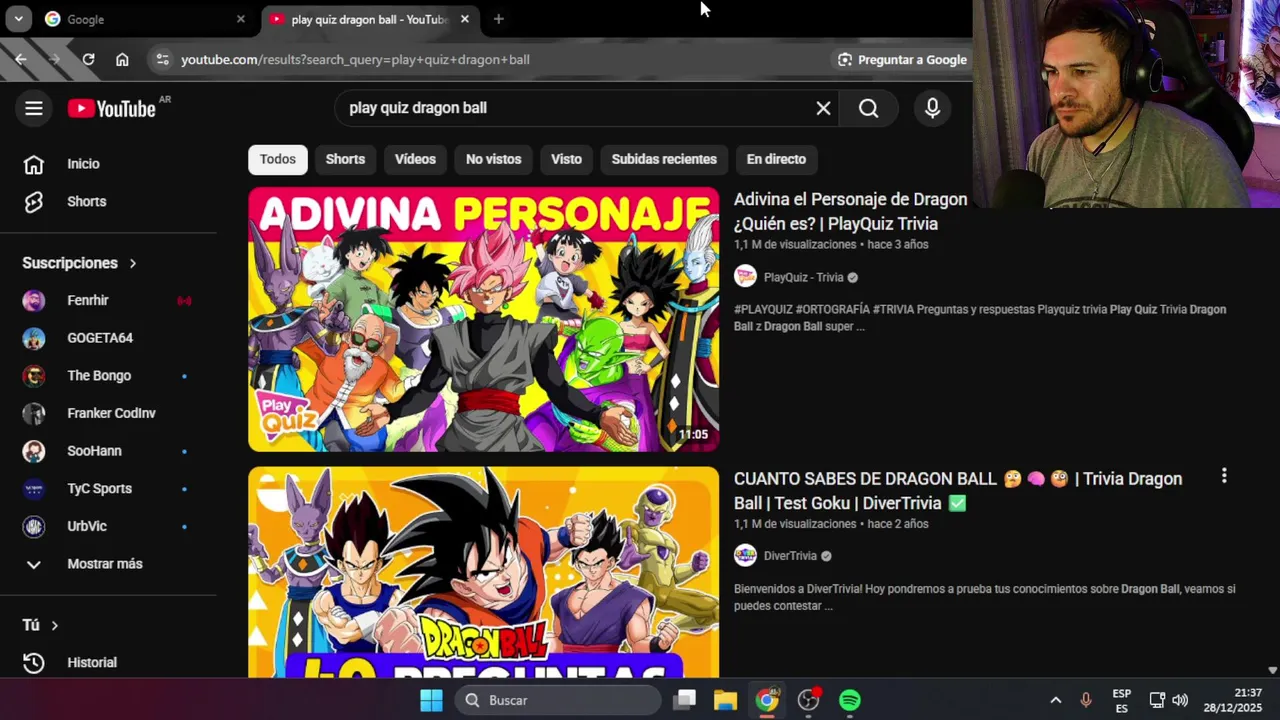Select the Vídeos filter chip
The image size is (1280, 720).
tap(415, 159)
